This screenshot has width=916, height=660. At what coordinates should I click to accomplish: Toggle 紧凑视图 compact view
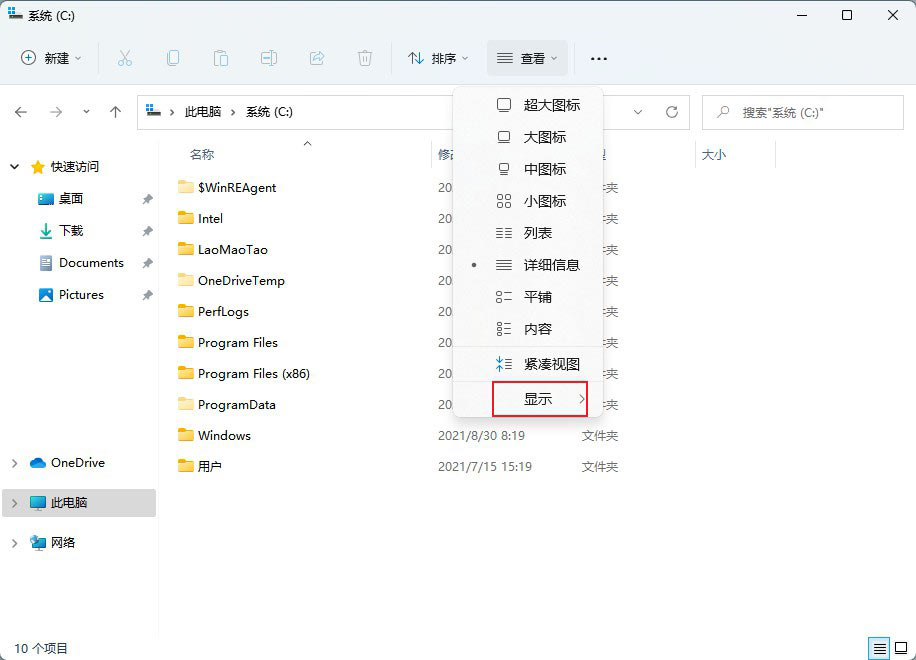(x=528, y=364)
